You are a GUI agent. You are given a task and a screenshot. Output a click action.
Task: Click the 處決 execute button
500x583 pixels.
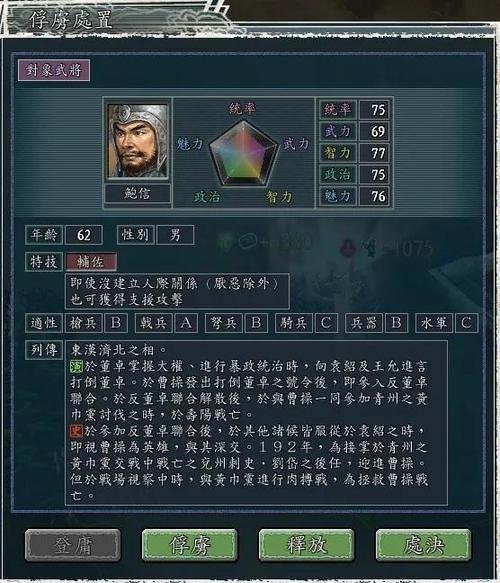[423, 545]
